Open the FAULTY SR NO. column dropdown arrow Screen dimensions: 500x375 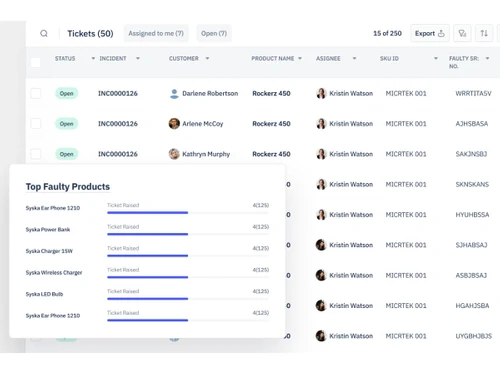click(x=487, y=58)
